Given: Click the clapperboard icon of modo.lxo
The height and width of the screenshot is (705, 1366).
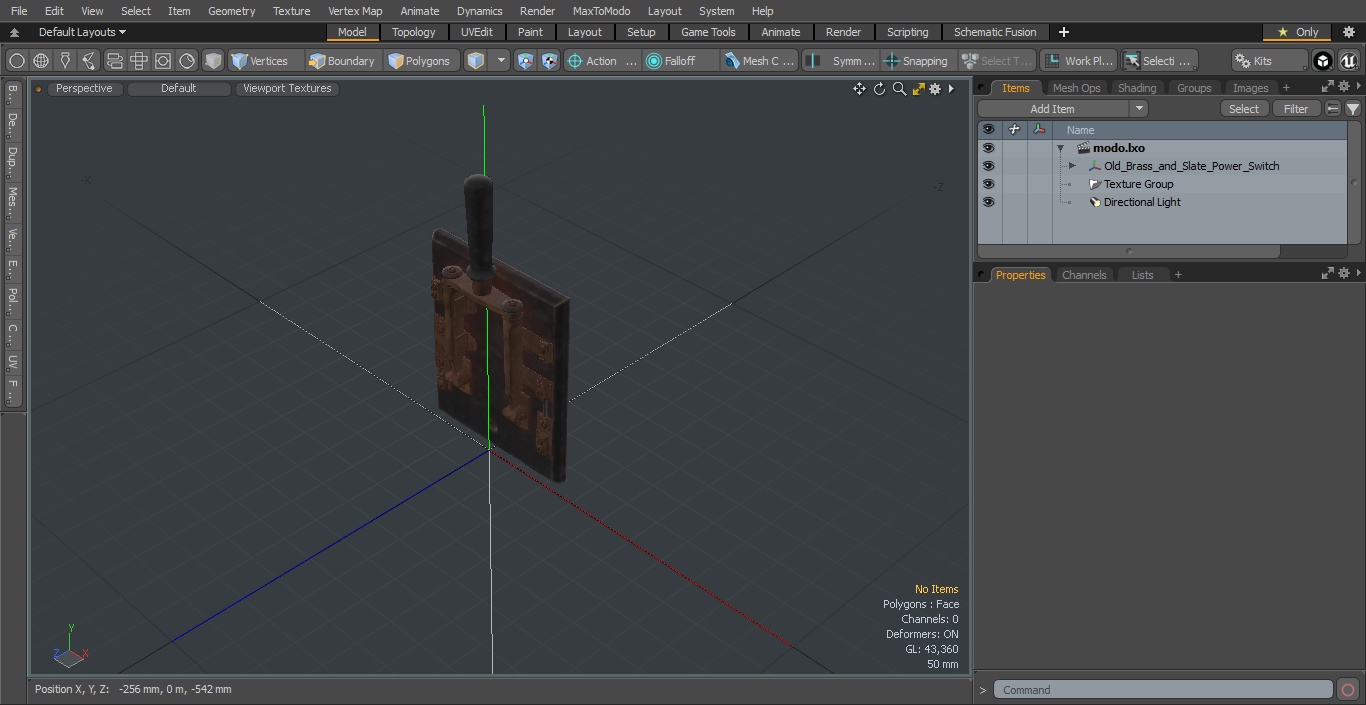Looking at the screenshot, I should coord(1083,148).
